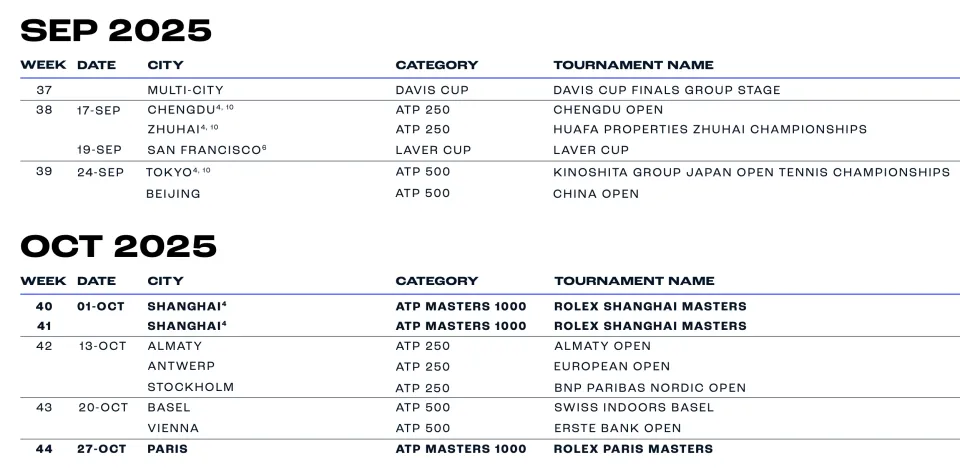Select the Davis Cup Finals Group Stage entry
The height and width of the screenshot is (474, 960).
point(666,90)
